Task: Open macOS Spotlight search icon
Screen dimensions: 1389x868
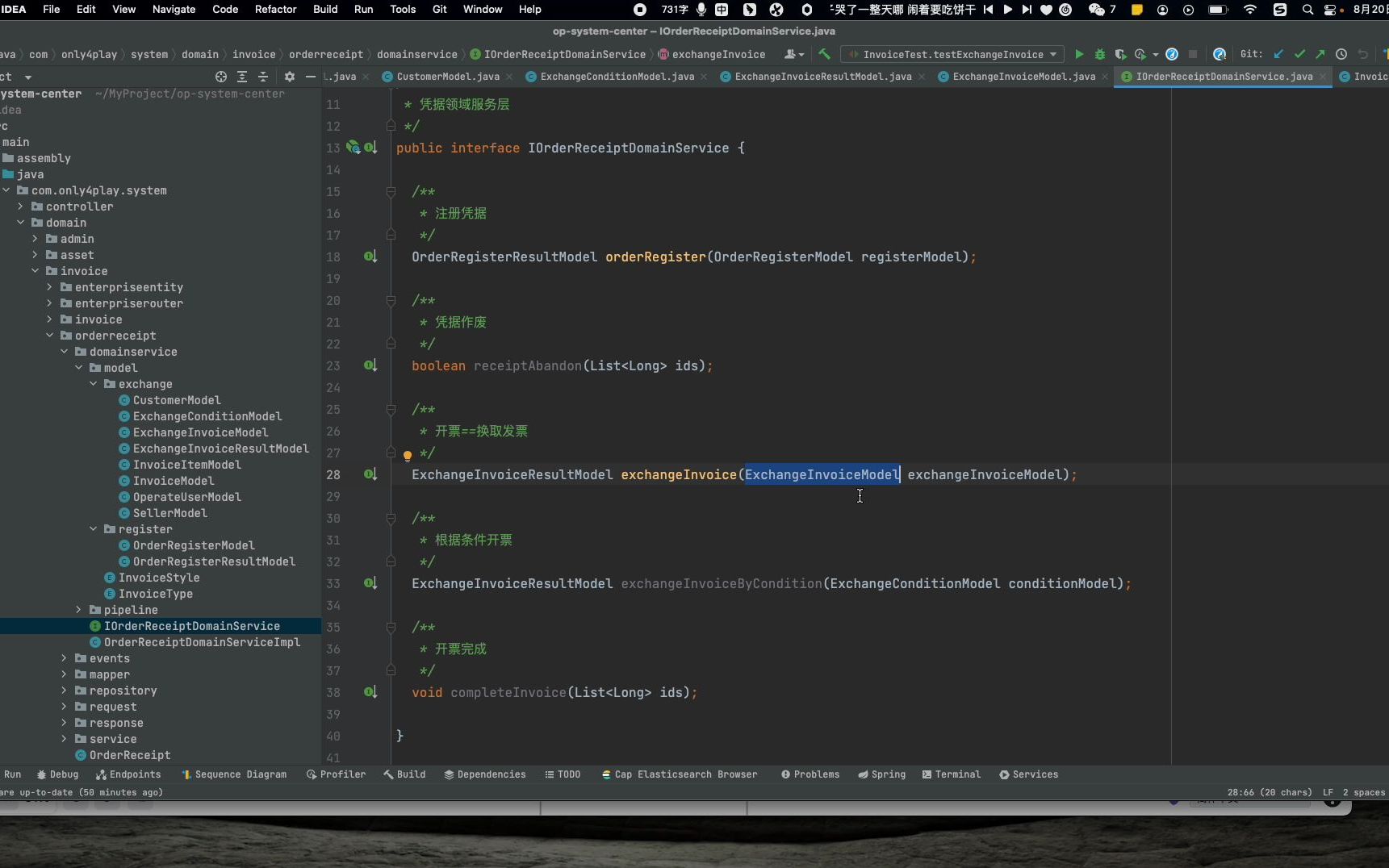Action: click(1307, 10)
